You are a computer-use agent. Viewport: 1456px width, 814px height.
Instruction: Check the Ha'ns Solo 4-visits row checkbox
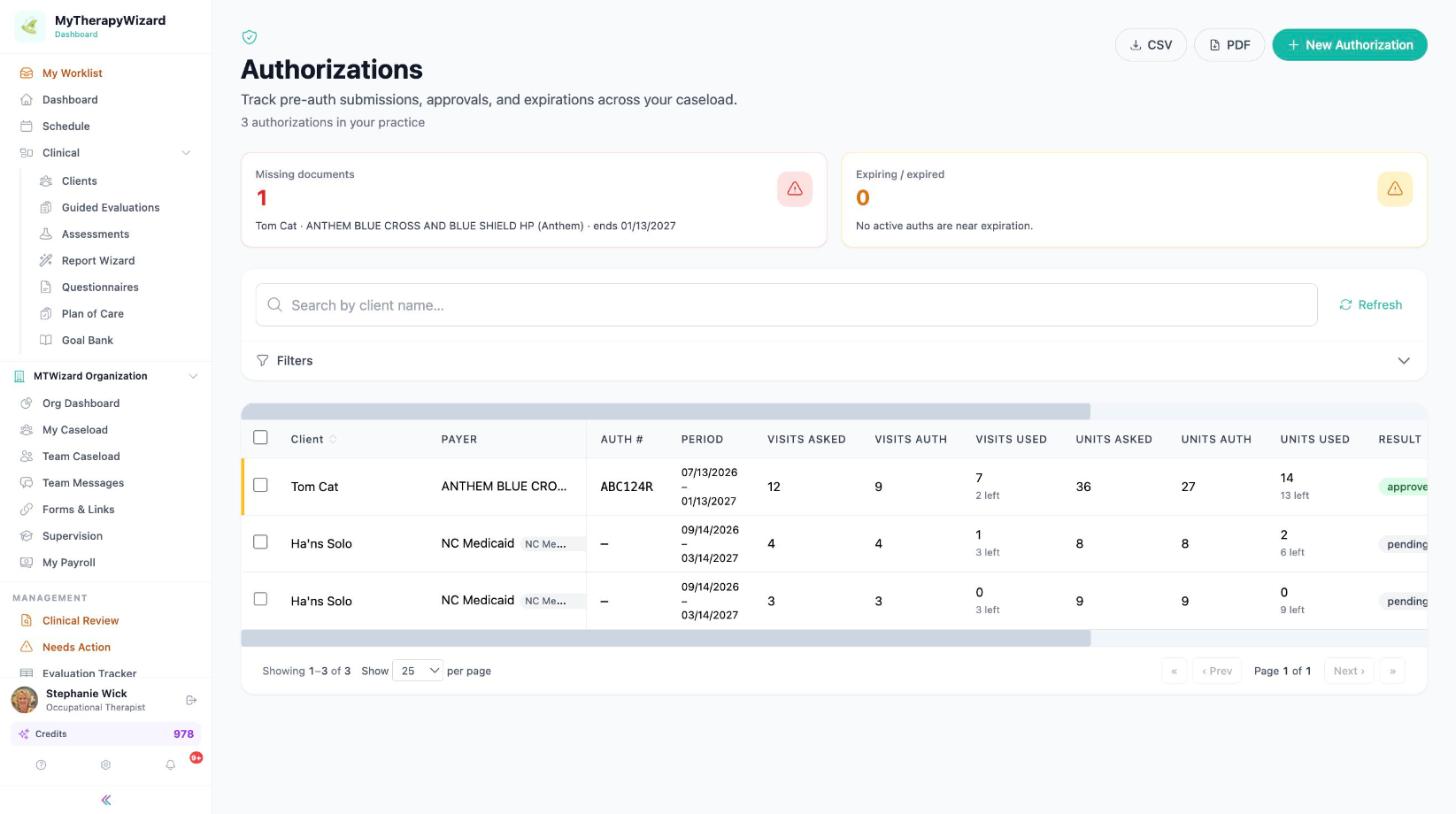pyautogui.click(x=261, y=542)
